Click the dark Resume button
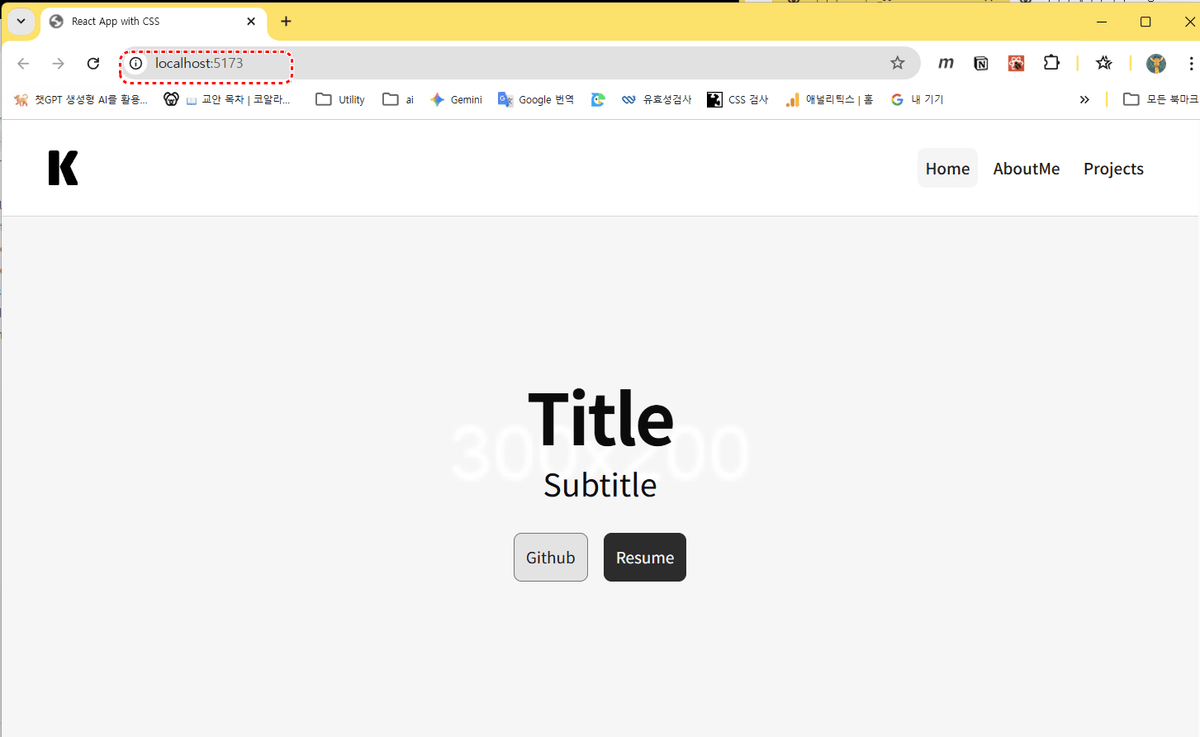This screenshot has height=737, width=1200. click(x=645, y=557)
